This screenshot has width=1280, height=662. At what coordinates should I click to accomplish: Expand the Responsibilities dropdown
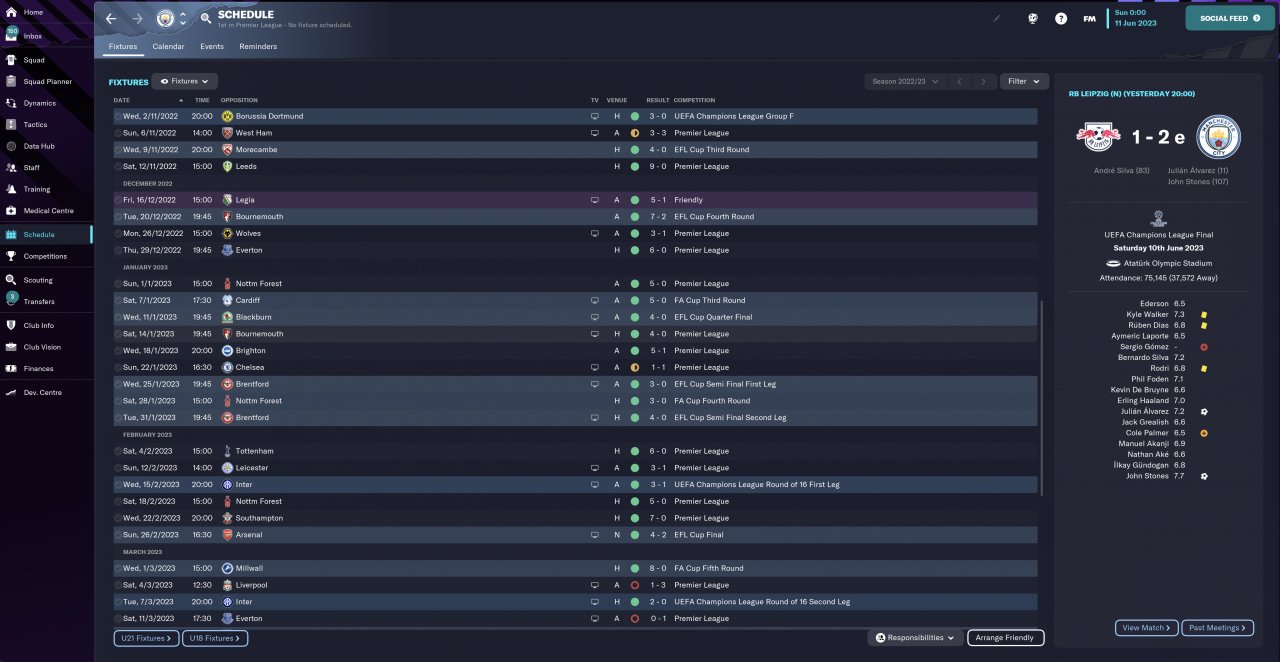pyautogui.click(x=915, y=638)
